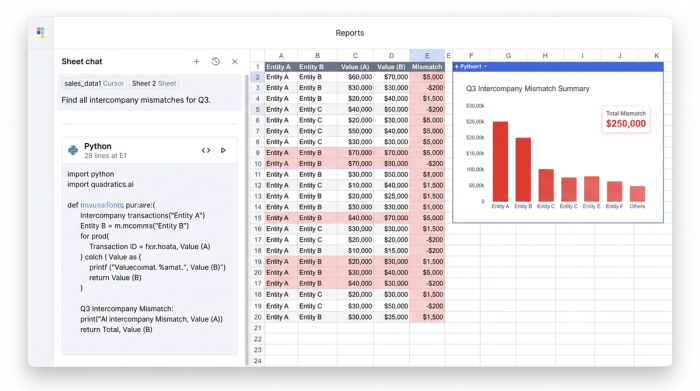This screenshot has height=391, width=700.
Task: Select column K header
Action: click(656, 56)
